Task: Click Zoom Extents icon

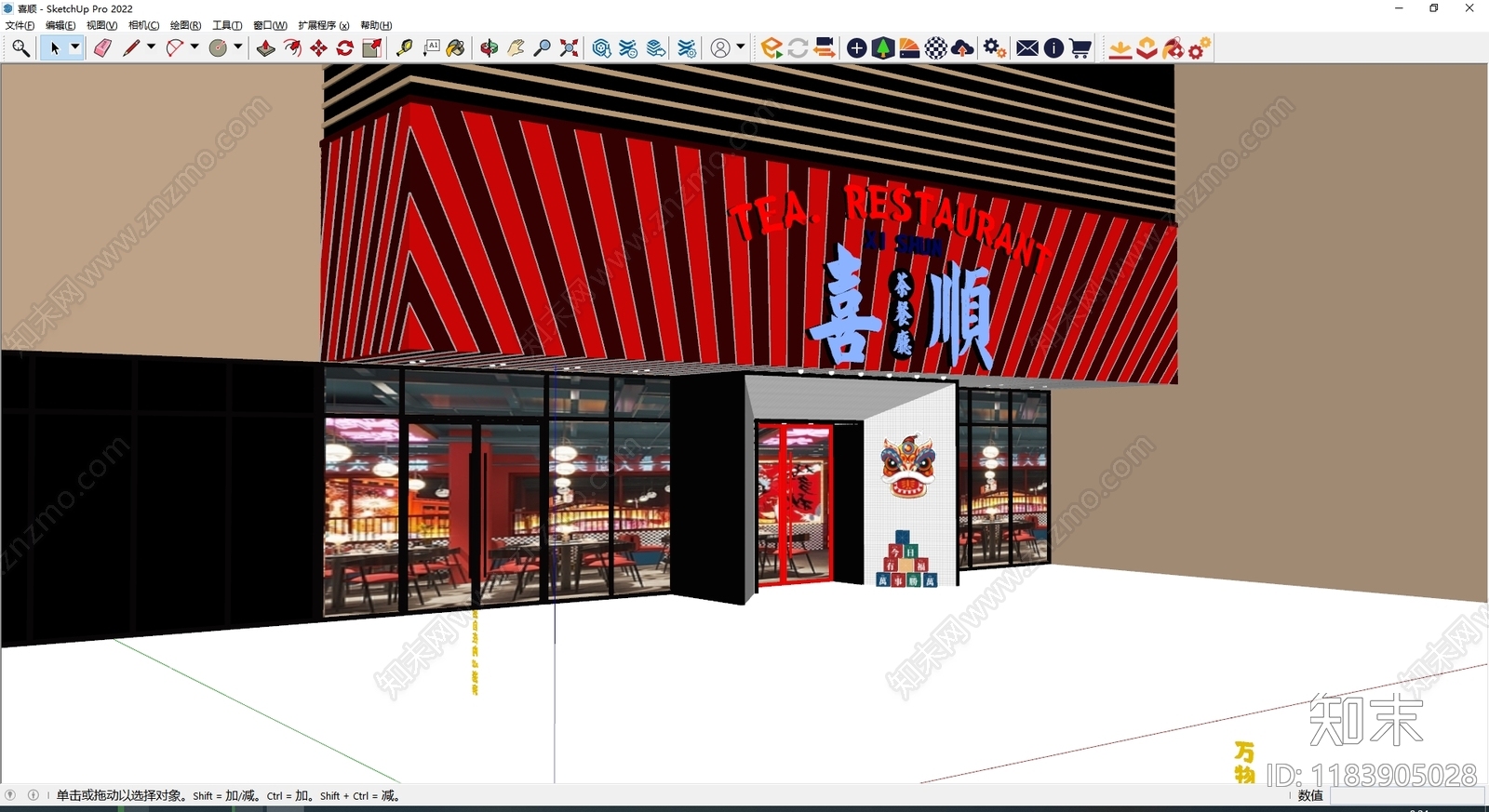Action: pyautogui.click(x=569, y=48)
